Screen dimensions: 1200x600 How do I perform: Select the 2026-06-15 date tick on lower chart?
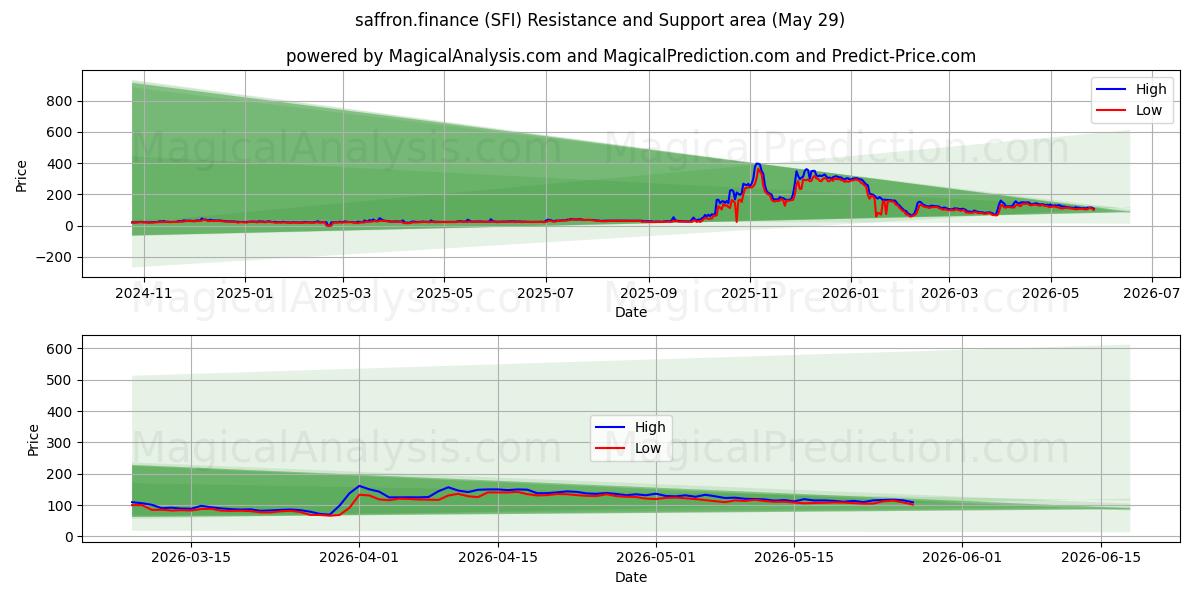(x=1101, y=560)
